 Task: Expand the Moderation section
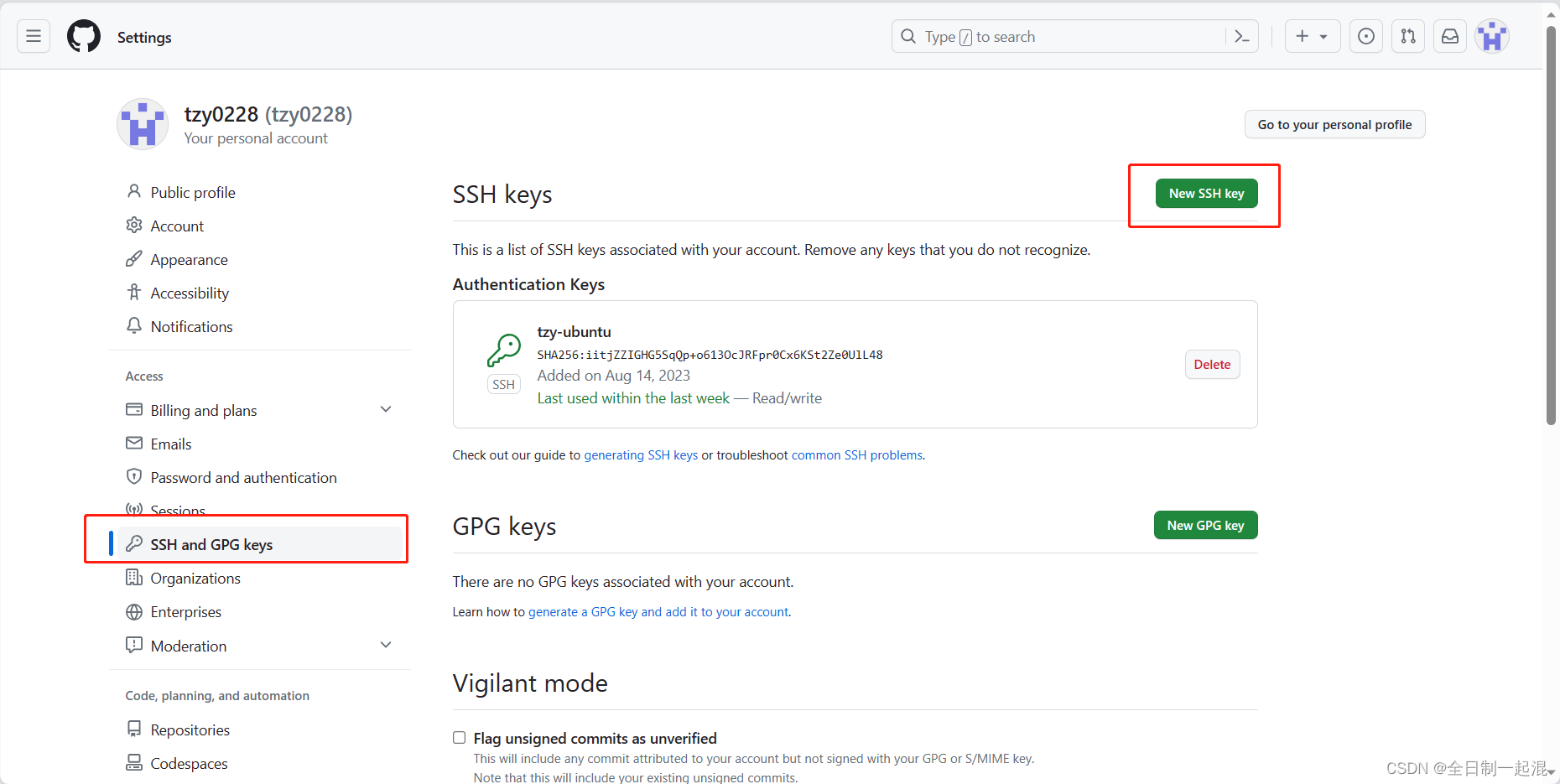(x=386, y=645)
